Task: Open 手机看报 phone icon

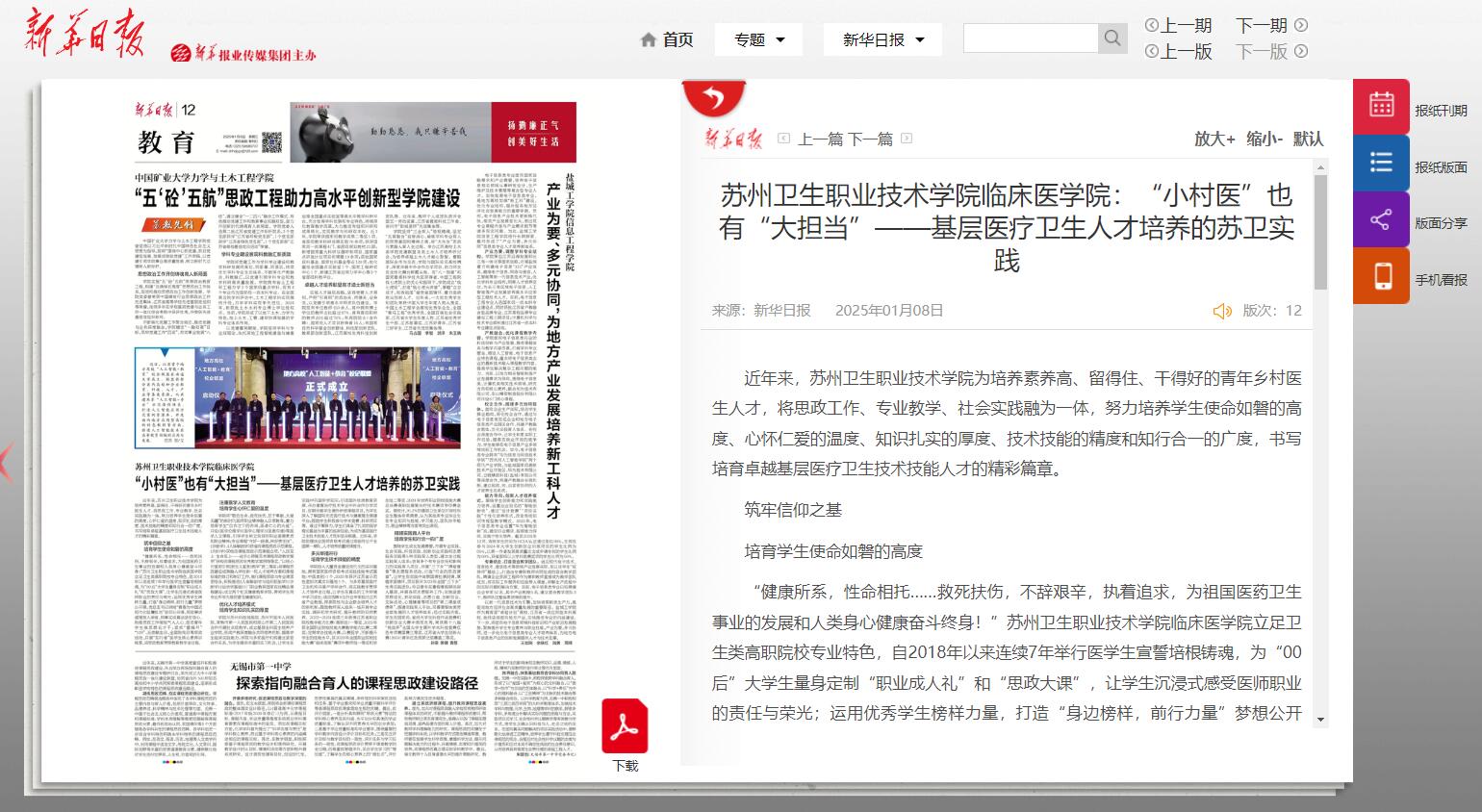Action: [x=1381, y=276]
